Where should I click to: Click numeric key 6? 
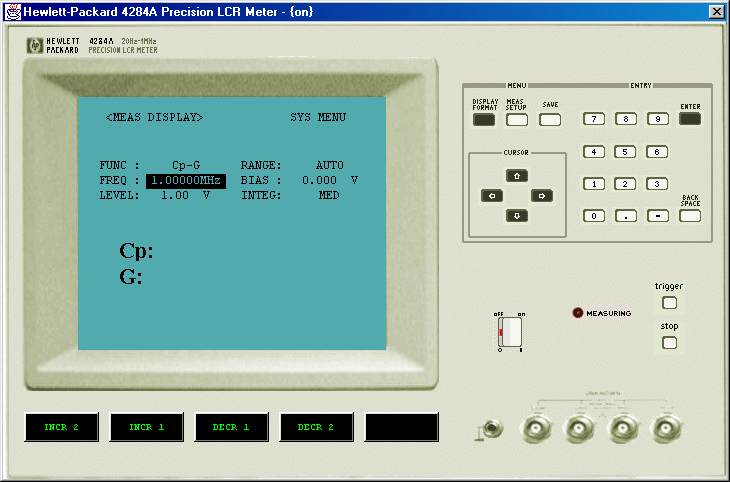[x=657, y=151]
